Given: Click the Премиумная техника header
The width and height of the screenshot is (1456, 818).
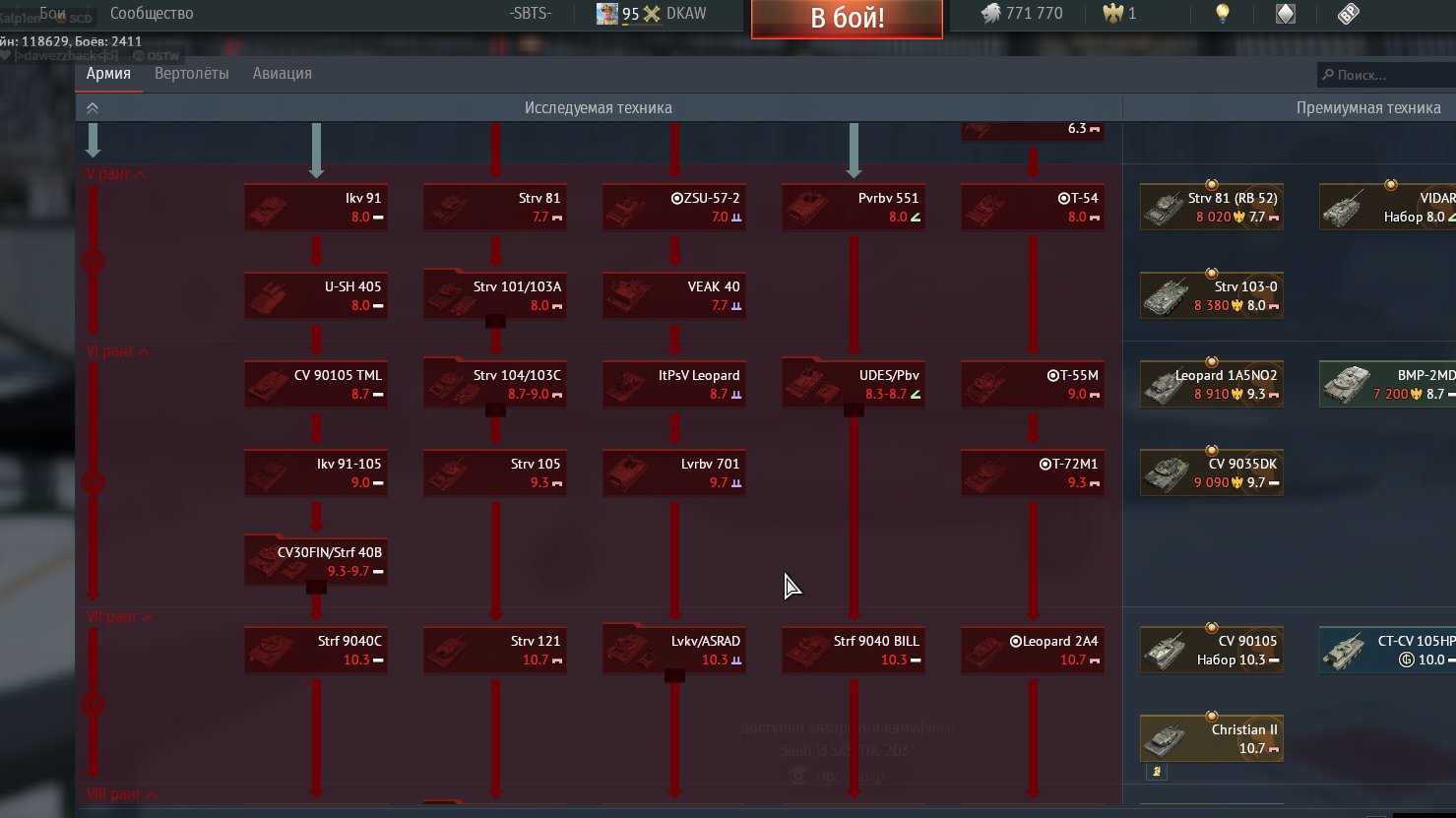Looking at the screenshot, I should click(1368, 108).
